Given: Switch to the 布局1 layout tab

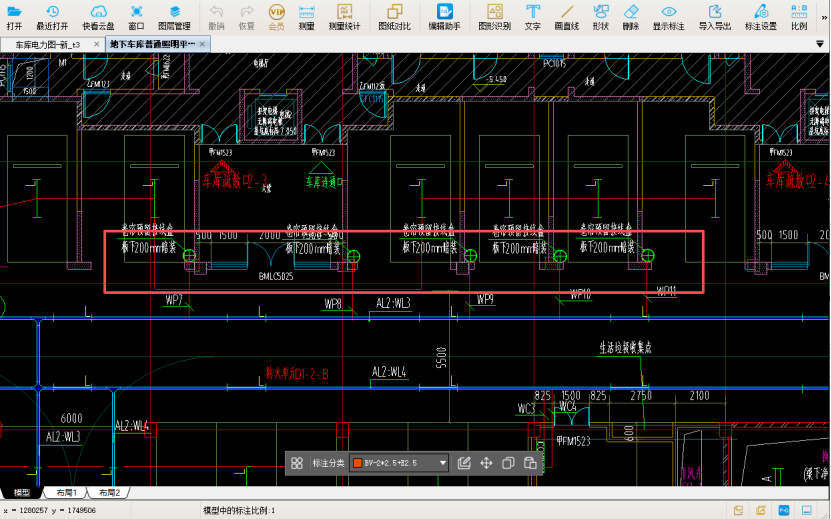Looking at the screenshot, I should click(67, 493).
